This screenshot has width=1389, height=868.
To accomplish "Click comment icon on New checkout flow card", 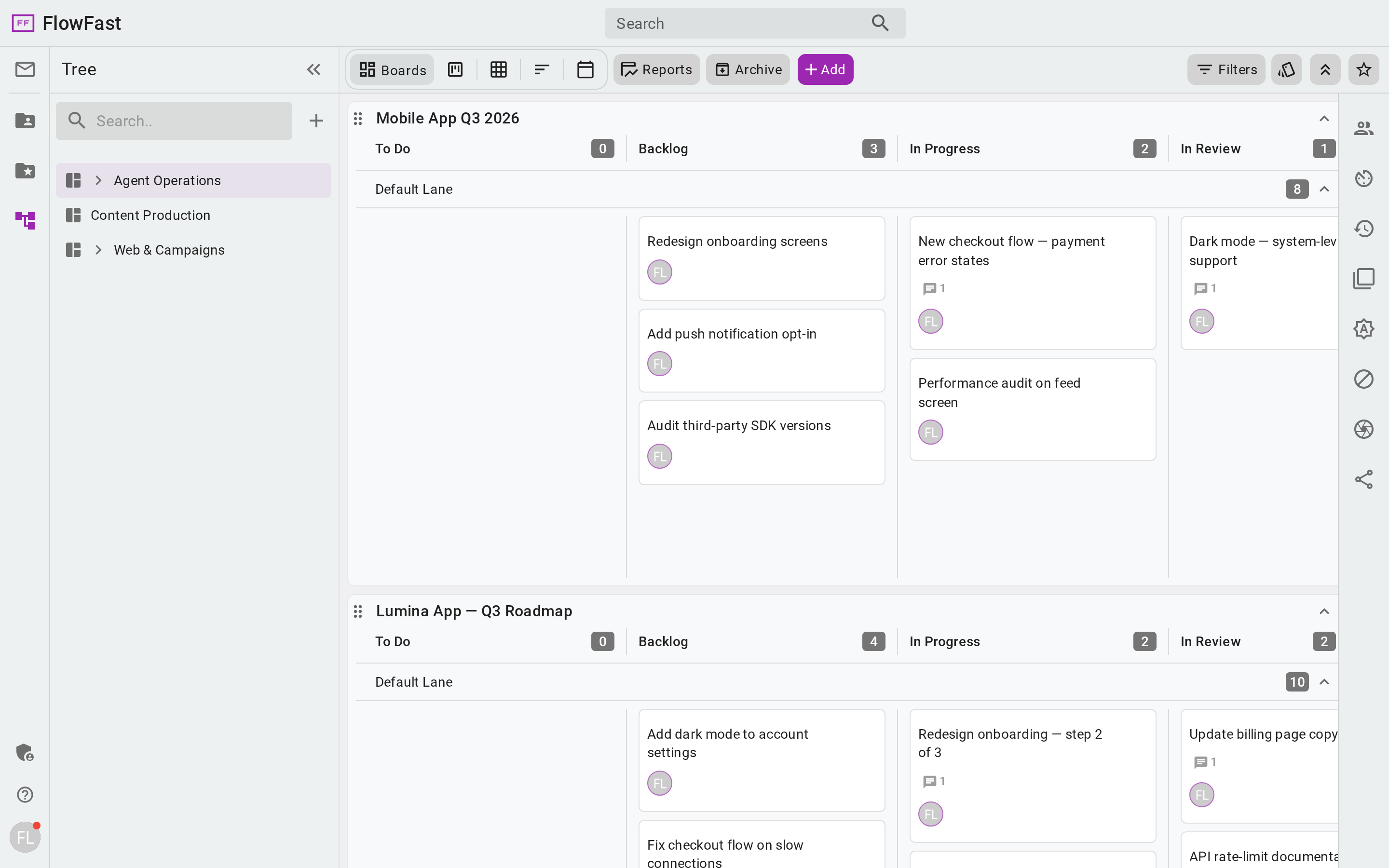I will [929, 289].
